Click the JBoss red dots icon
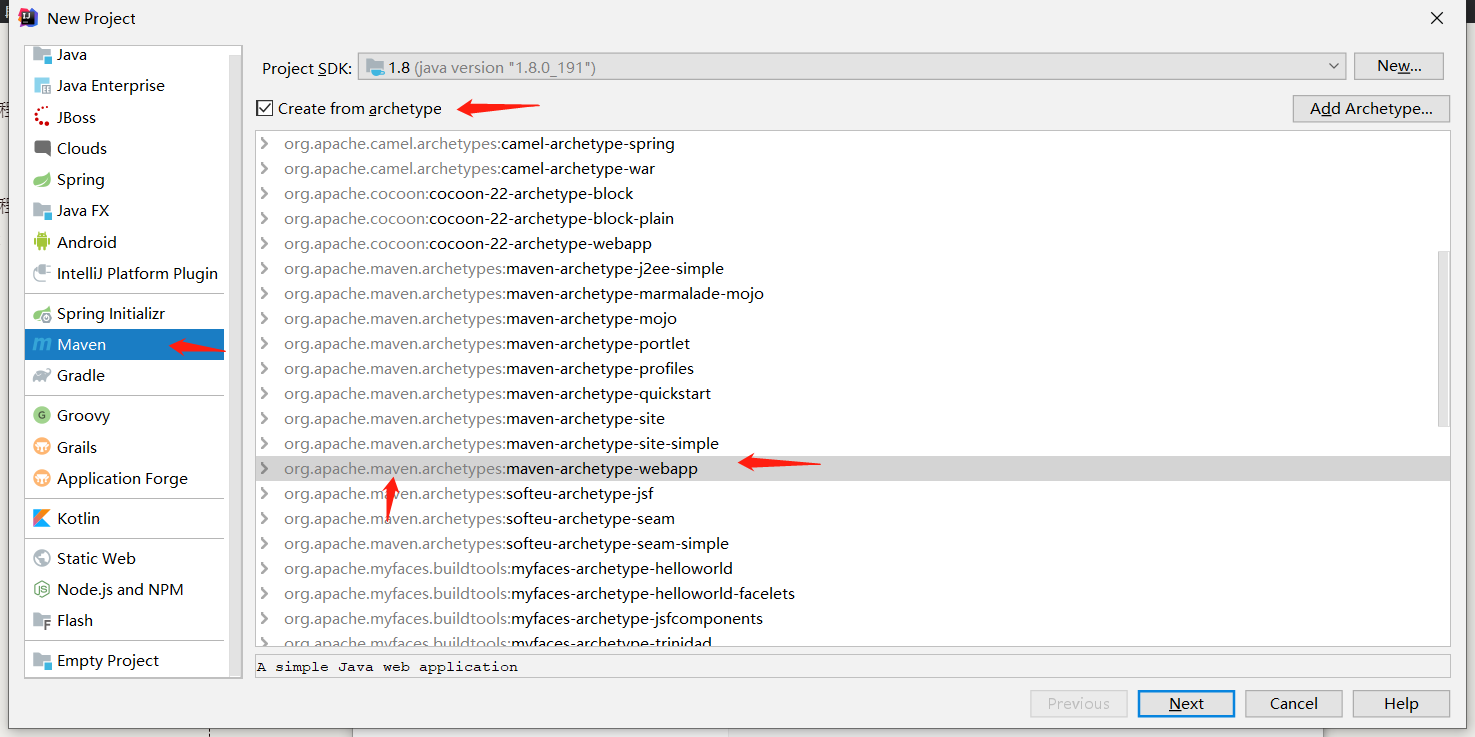This screenshot has width=1475, height=737. 42,117
